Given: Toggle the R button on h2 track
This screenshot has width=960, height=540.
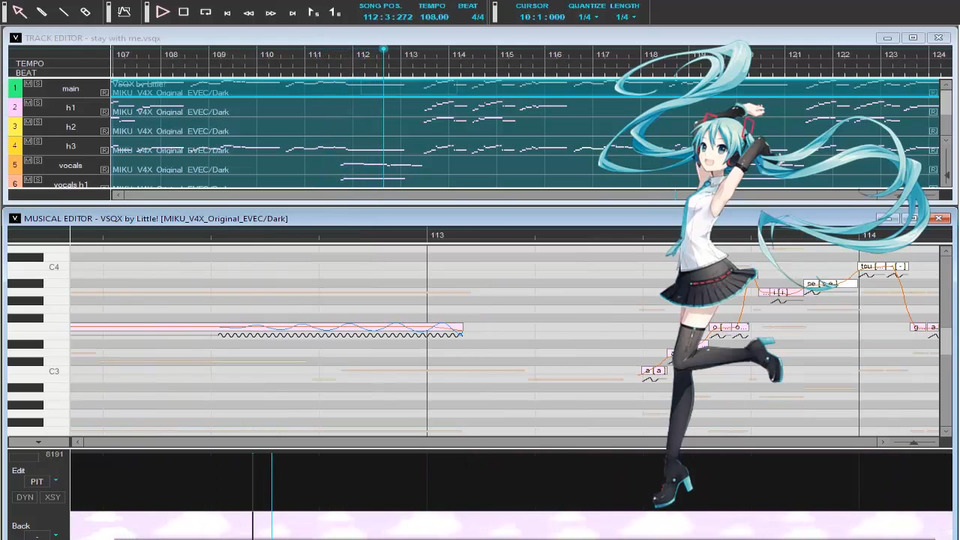Looking at the screenshot, I should click(x=104, y=131).
